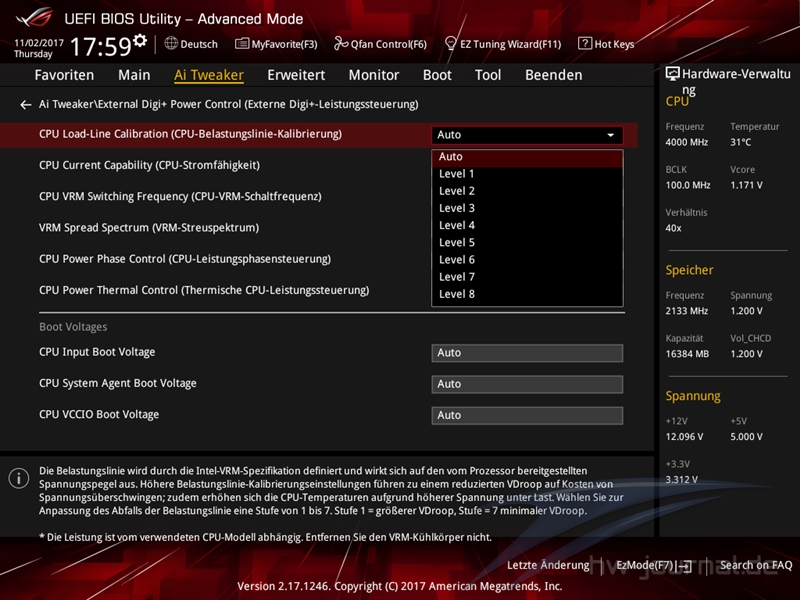Click the 17:59 clock display
The height and width of the screenshot is (600, 800).
point(101,47)
